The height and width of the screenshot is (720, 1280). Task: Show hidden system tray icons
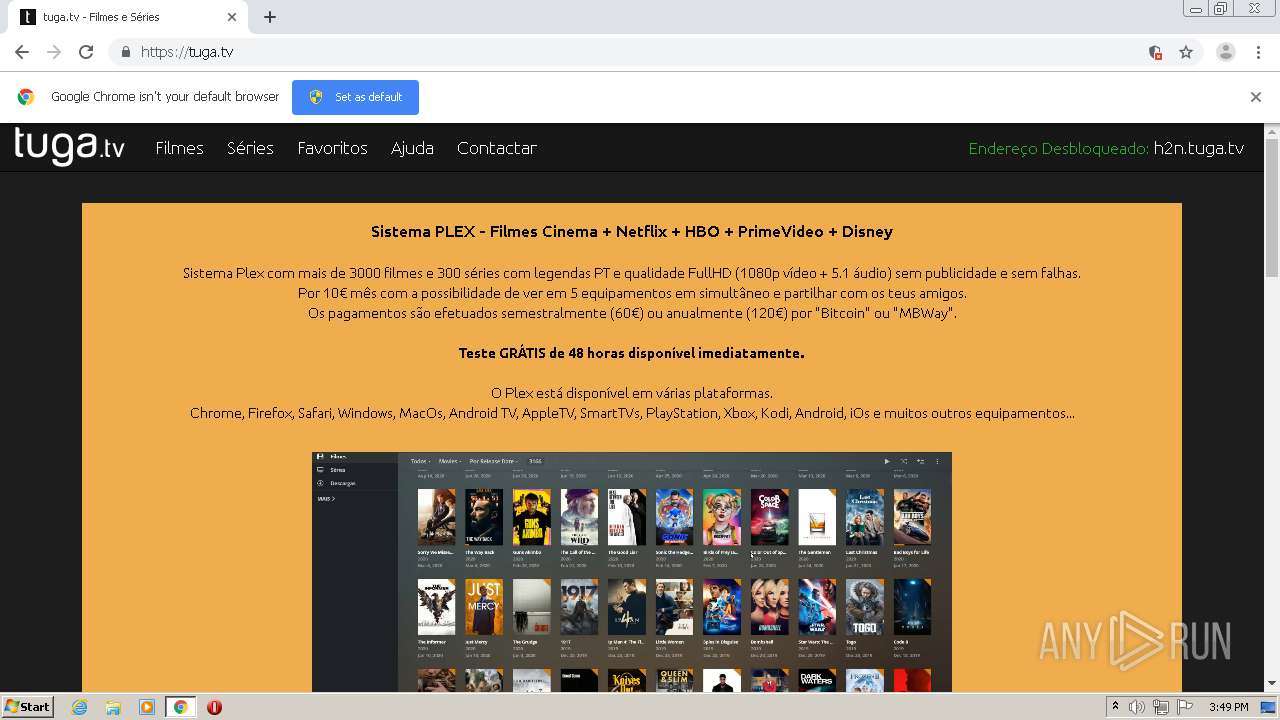[x=1115, y=707]
